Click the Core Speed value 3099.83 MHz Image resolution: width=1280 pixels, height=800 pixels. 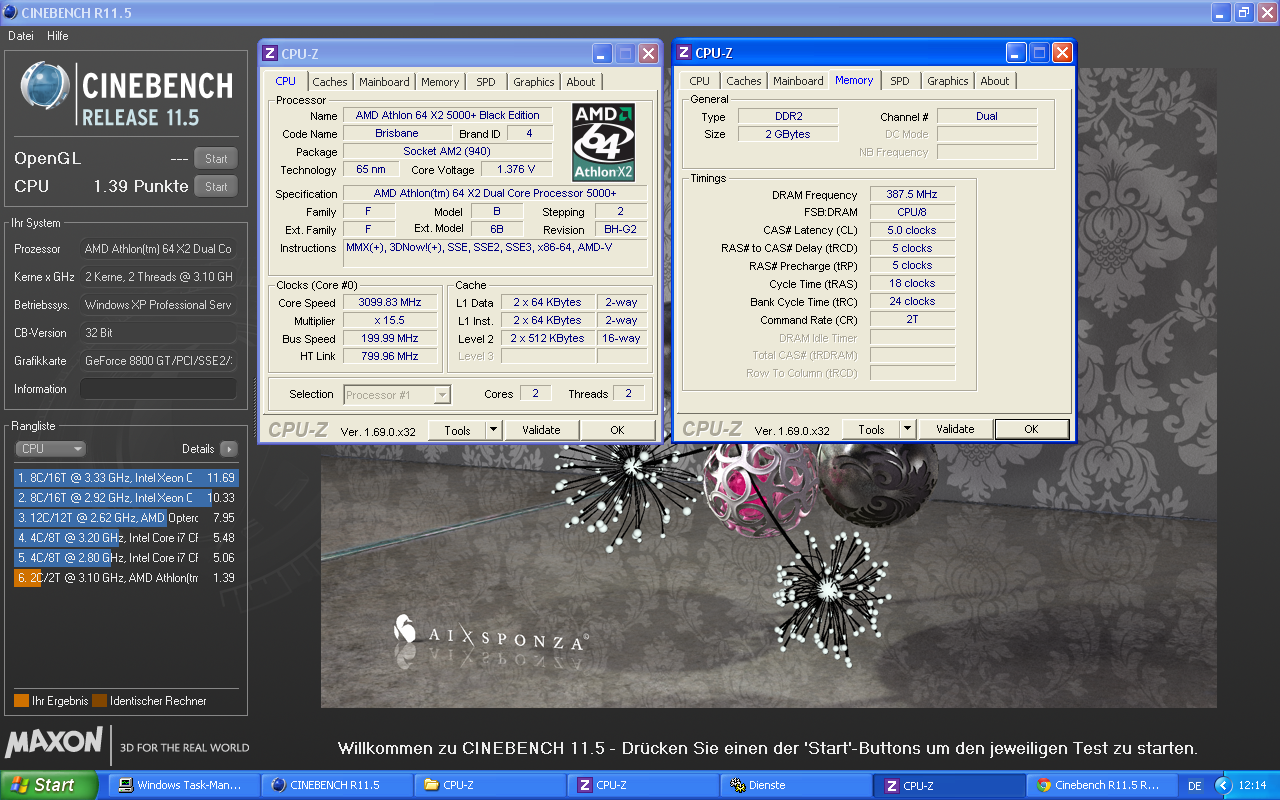tap(389, 302)
